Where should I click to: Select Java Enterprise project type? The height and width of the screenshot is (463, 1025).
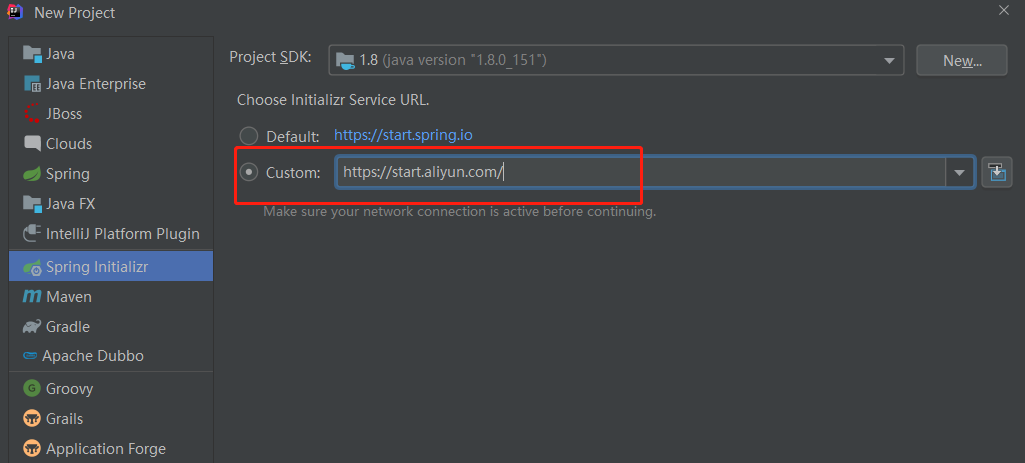[x=111, y=84]
